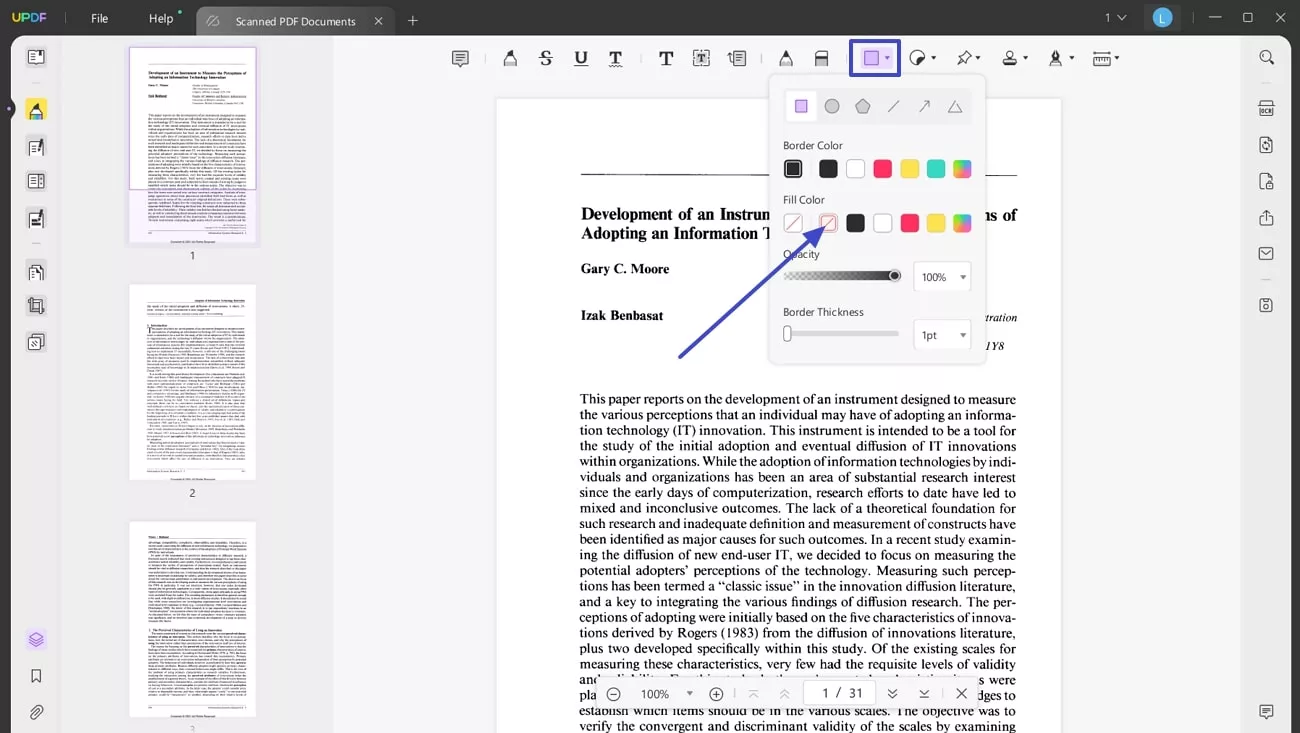Open Edit PDF tool in left sidebar
Viewport: 1300px width, 733px height.
click(x=36, y=148)
